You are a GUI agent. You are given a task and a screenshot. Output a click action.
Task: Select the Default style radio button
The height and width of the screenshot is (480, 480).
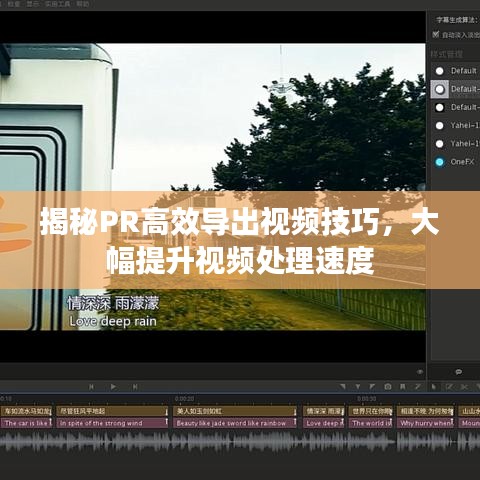pyautogui.click(x=440, y=71)
